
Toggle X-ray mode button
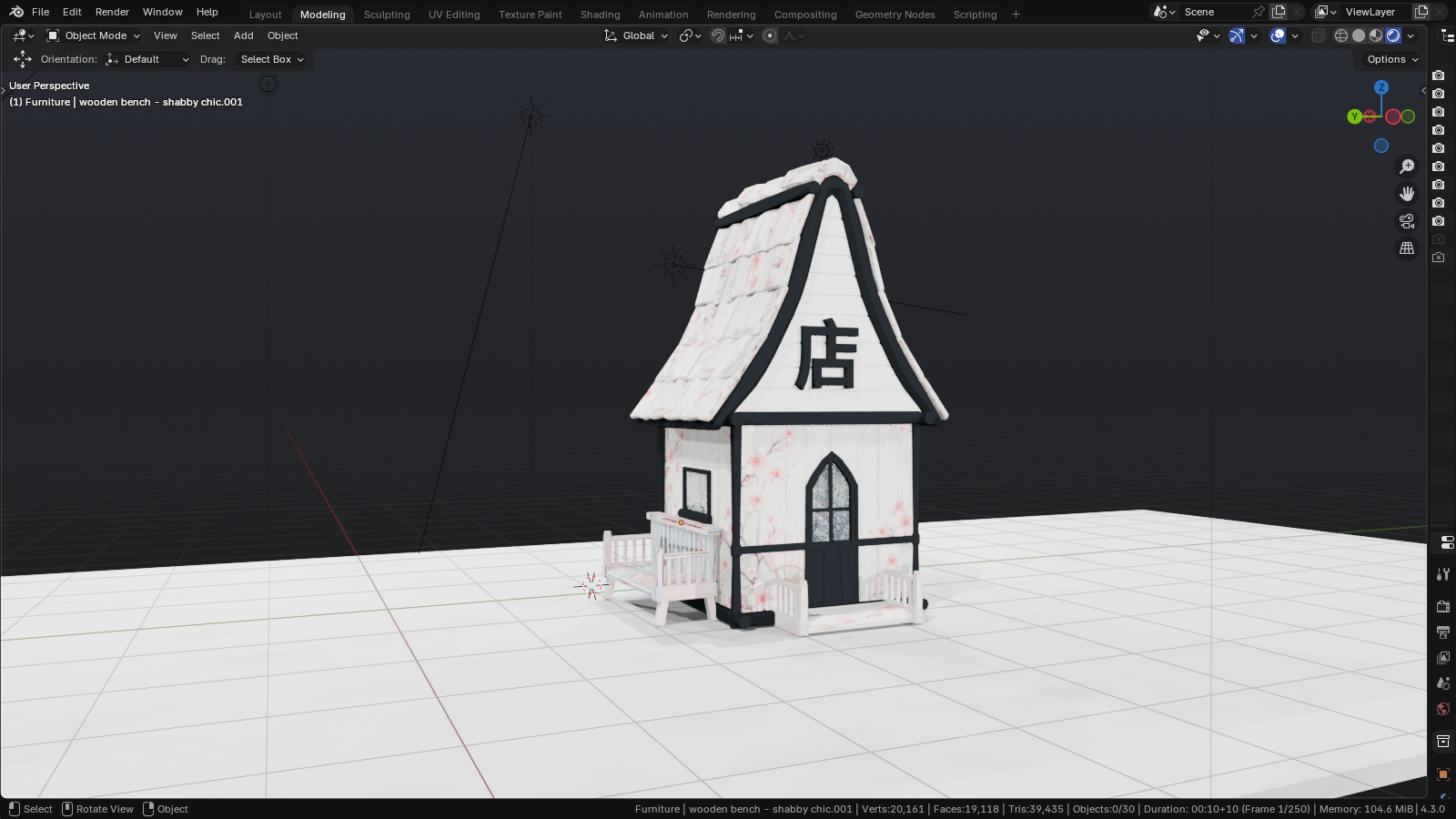click(1318, 35)
